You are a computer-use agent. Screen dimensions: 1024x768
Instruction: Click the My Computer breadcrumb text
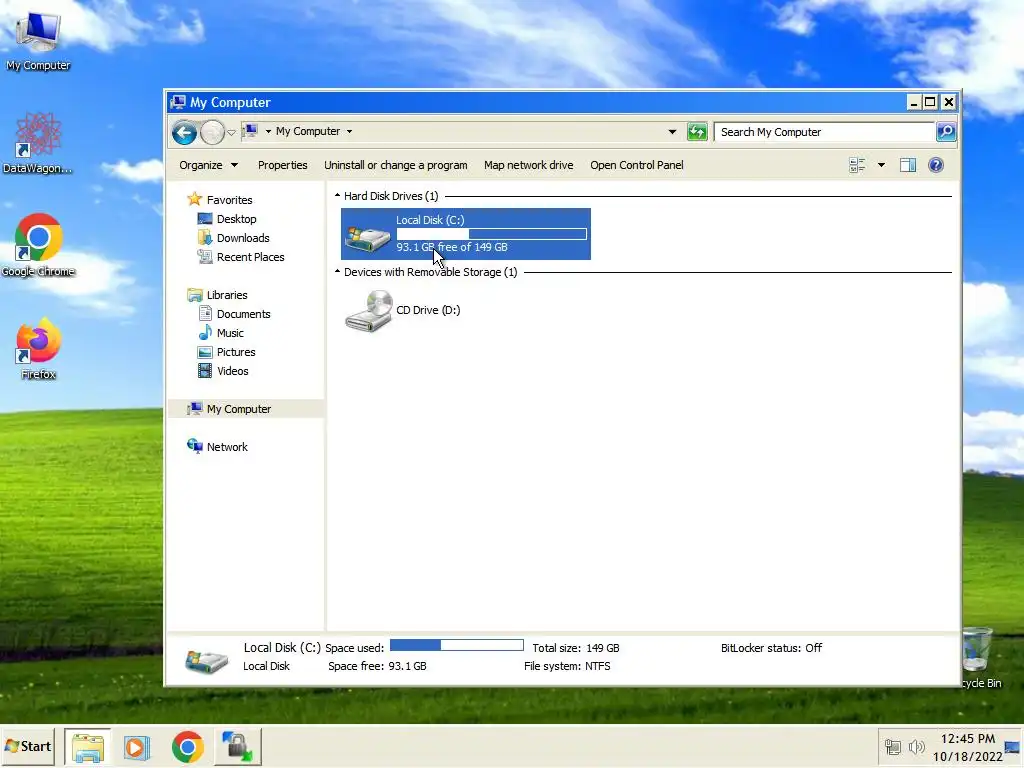pos(308,131)
